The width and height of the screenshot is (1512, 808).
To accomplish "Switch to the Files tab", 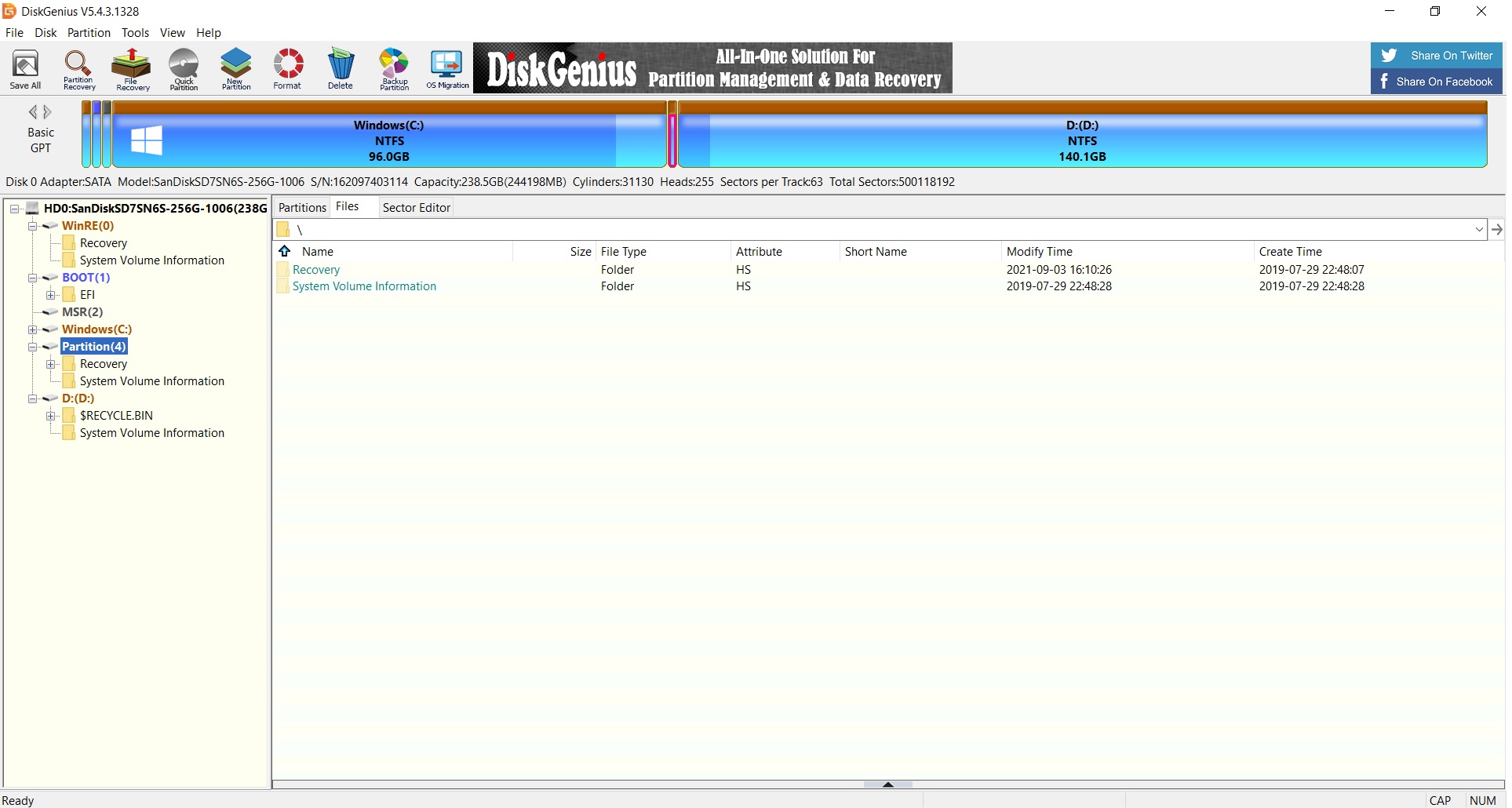I will [348, 207].
